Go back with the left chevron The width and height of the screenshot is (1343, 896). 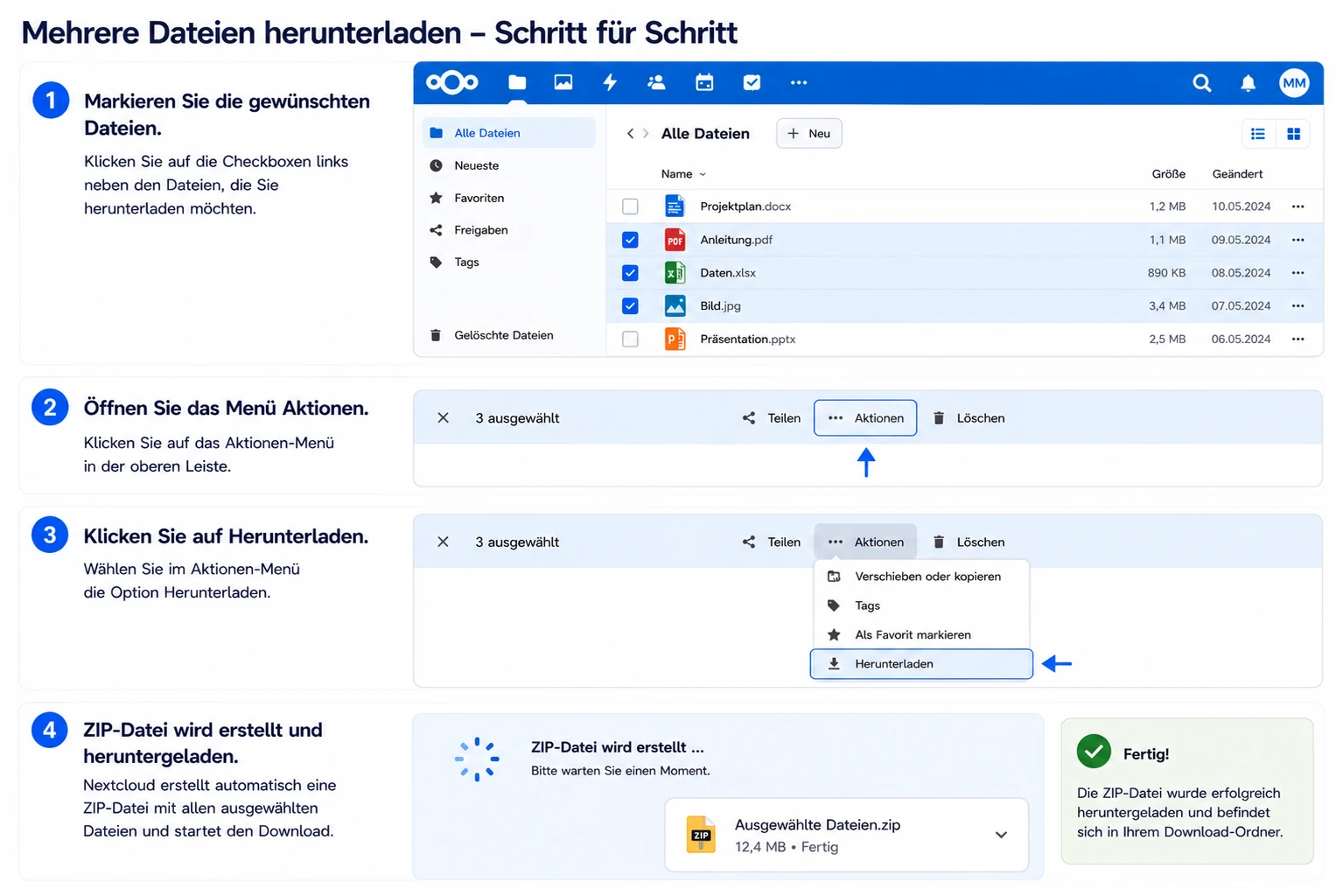tap(630, 134)
